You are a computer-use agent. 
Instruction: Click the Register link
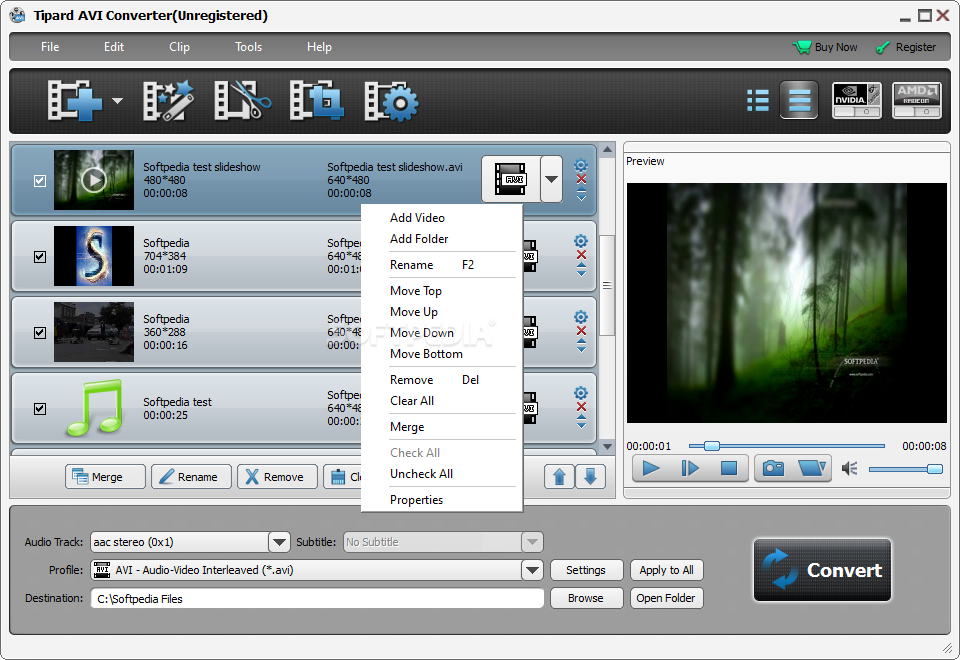point(906,47)
